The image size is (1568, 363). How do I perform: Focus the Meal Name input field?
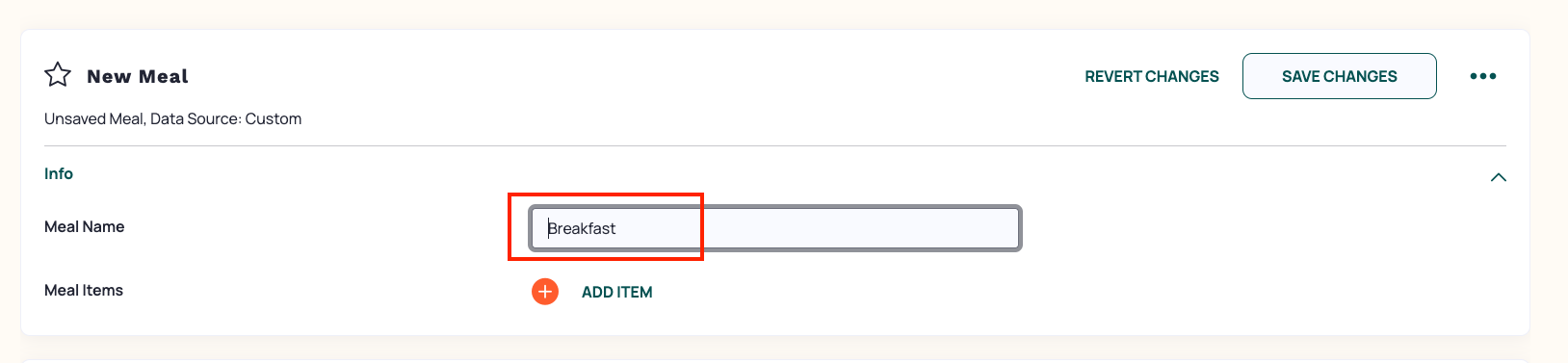pos(775,228)
